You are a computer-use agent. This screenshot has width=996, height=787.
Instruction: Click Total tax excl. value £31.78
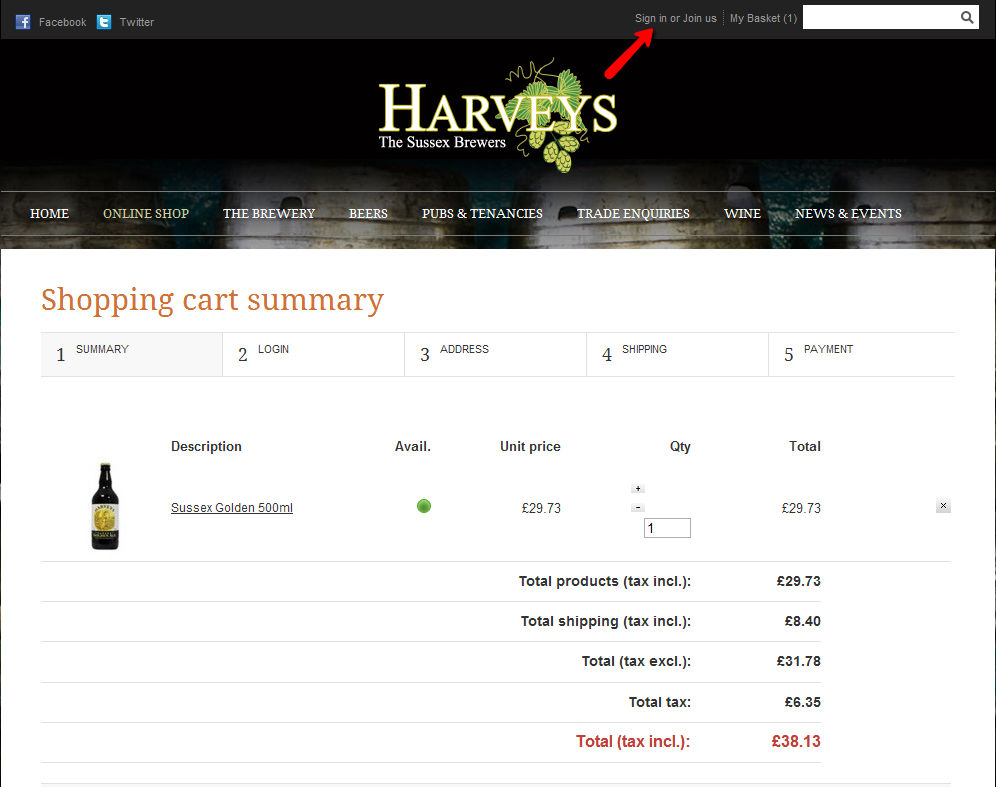point(799,661)
